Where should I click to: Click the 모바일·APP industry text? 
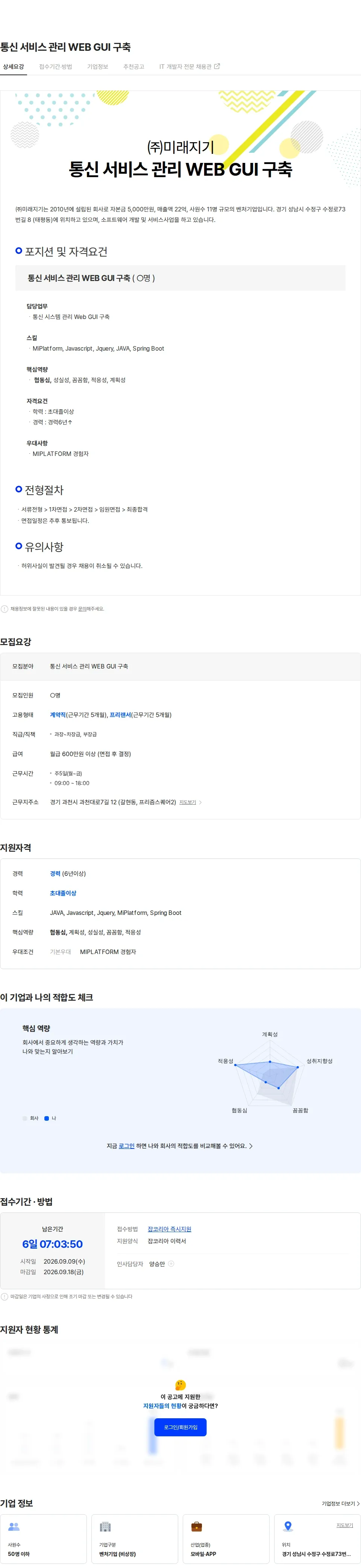tap(203, 1554)
